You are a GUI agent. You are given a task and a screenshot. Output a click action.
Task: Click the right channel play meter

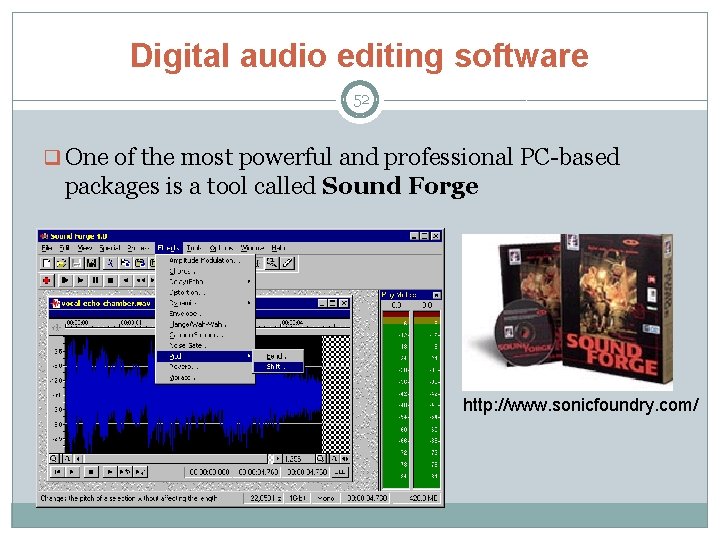pyautogui.click(x=427, y=399)
